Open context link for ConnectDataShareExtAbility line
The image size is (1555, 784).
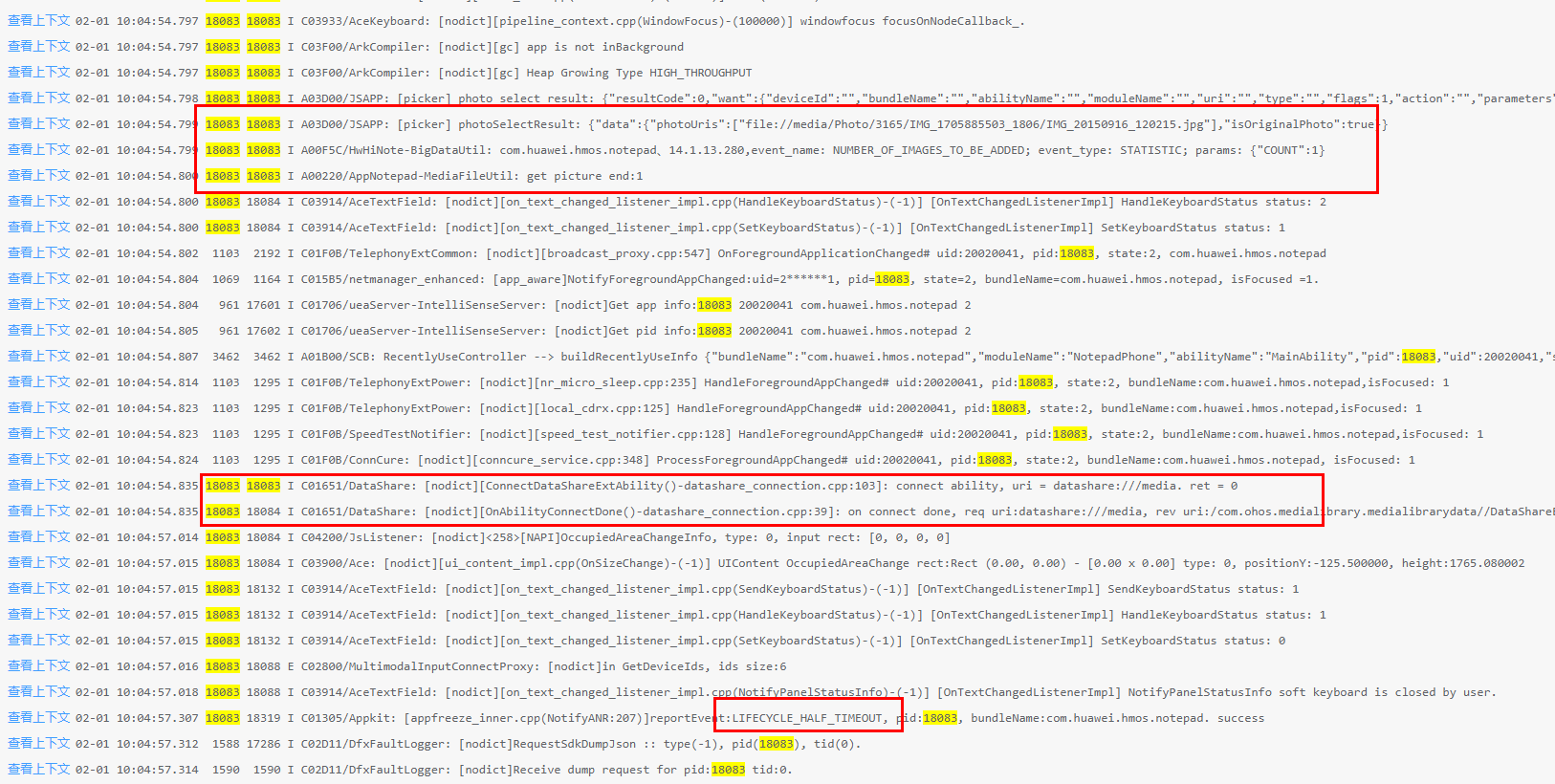tap(38, 485)
